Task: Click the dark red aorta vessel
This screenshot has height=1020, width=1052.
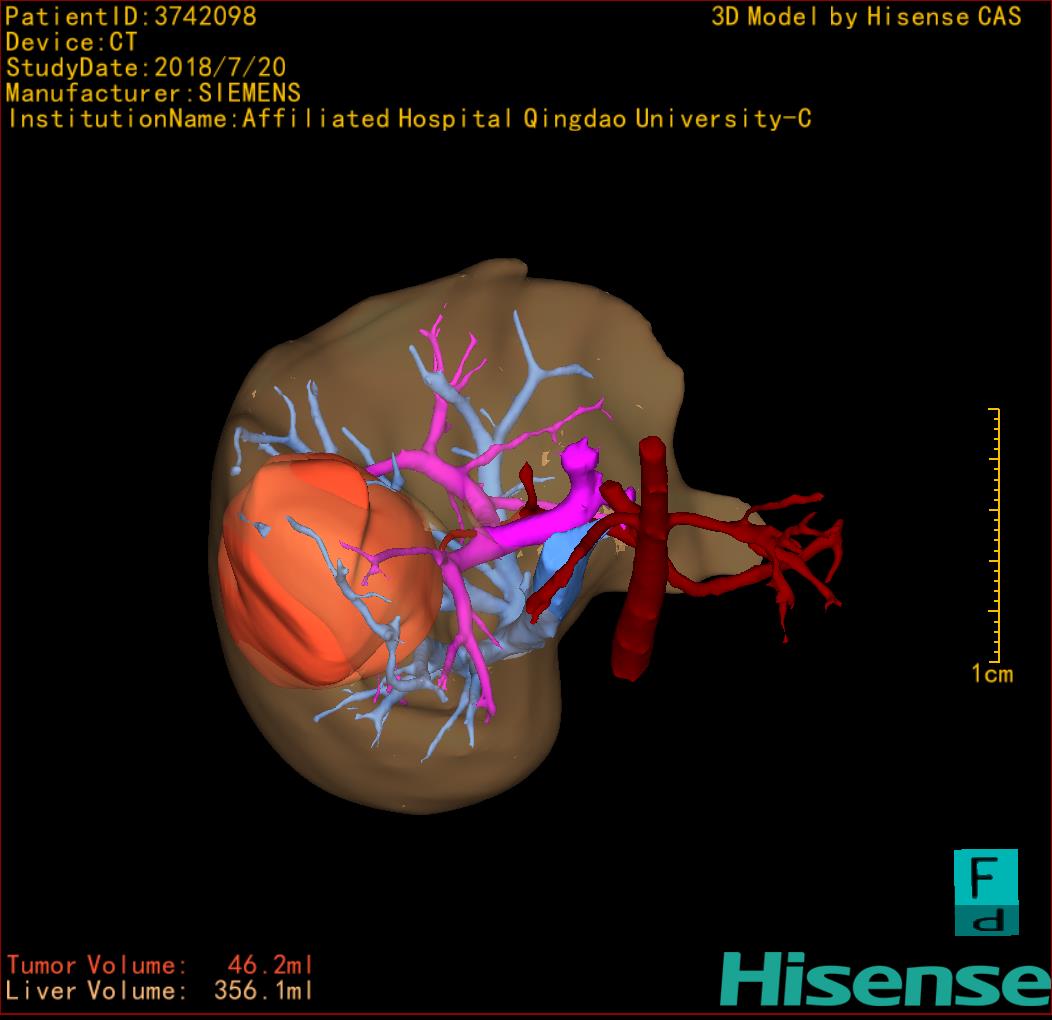Action: [x=641, y=557]
